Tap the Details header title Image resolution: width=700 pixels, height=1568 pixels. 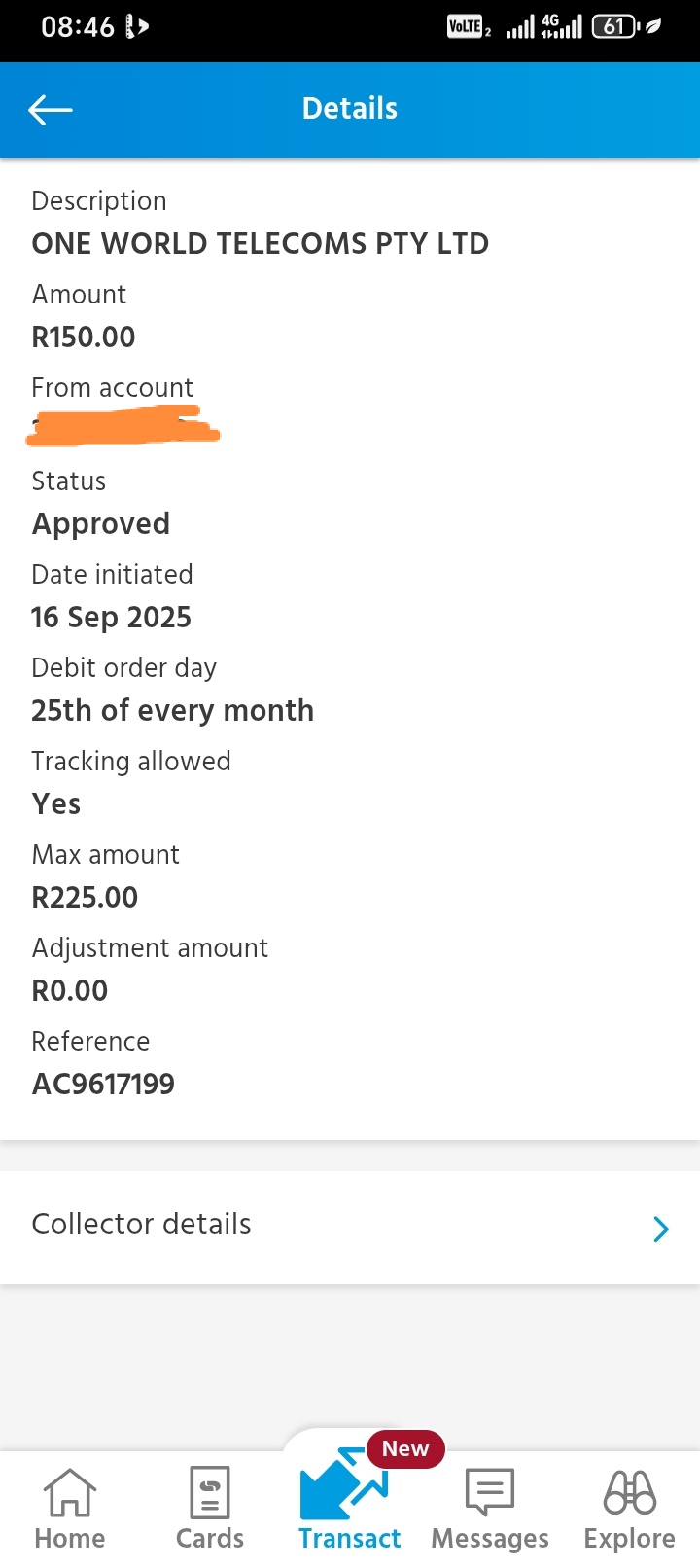pyautogui.click(x=350, y=109)
